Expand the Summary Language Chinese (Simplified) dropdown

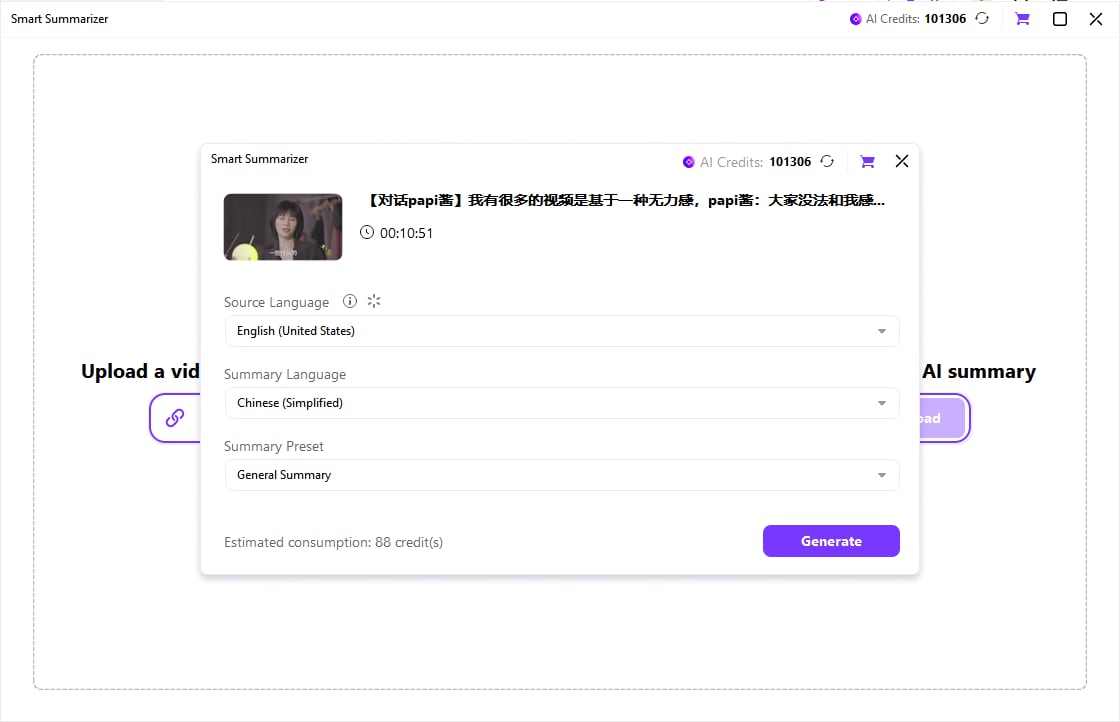tap(561, 403)
